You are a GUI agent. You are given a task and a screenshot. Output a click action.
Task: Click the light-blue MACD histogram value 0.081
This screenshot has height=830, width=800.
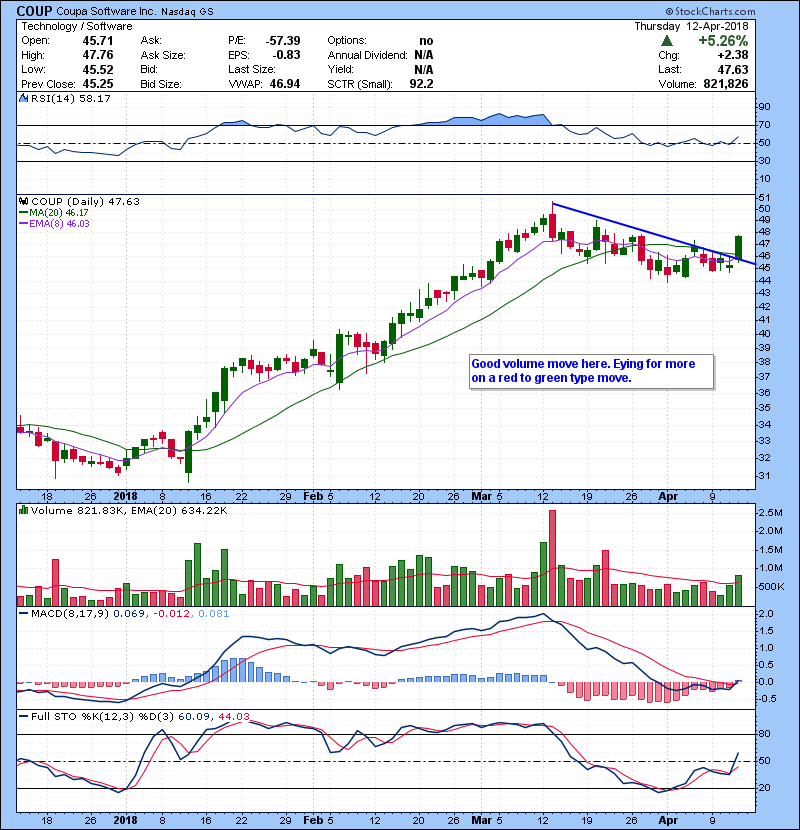213,614
